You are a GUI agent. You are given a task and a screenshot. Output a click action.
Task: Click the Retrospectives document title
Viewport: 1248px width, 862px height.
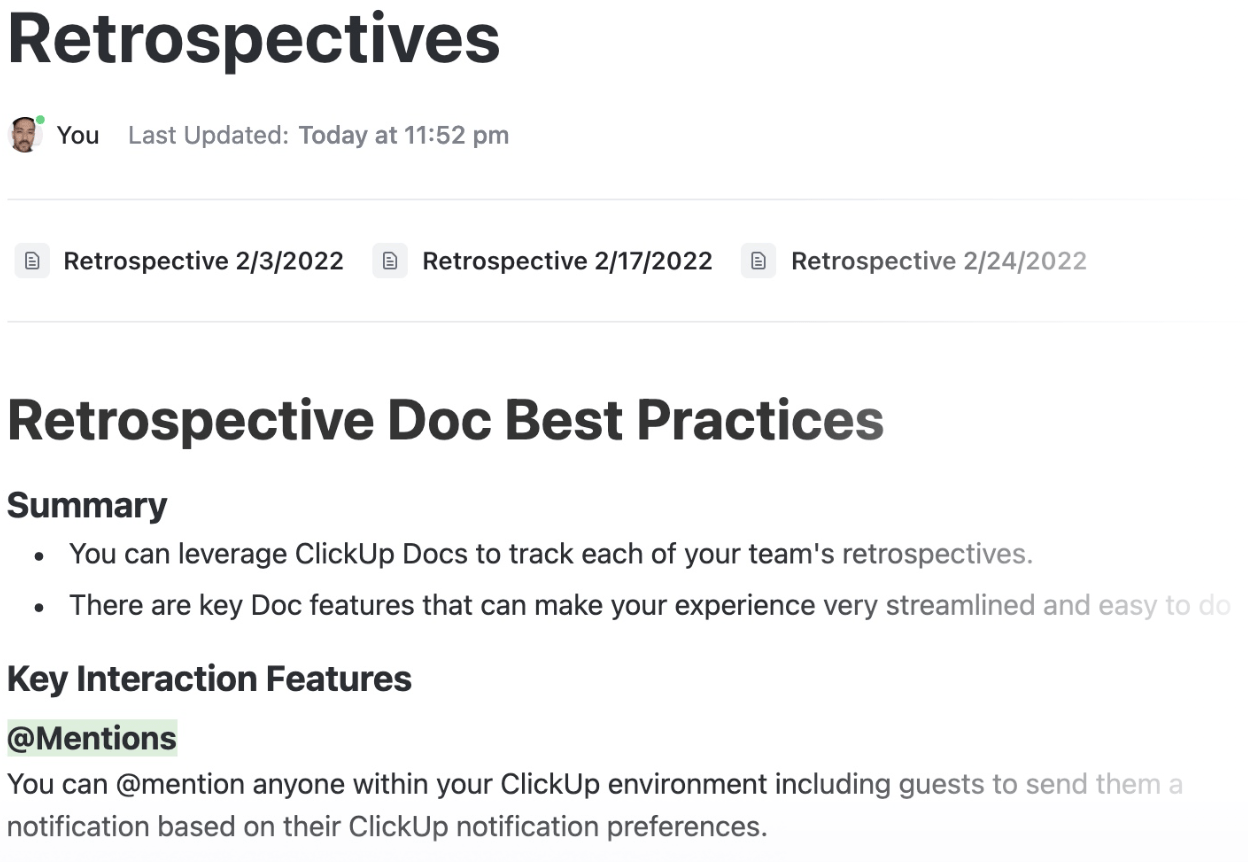tap(254, 40)
